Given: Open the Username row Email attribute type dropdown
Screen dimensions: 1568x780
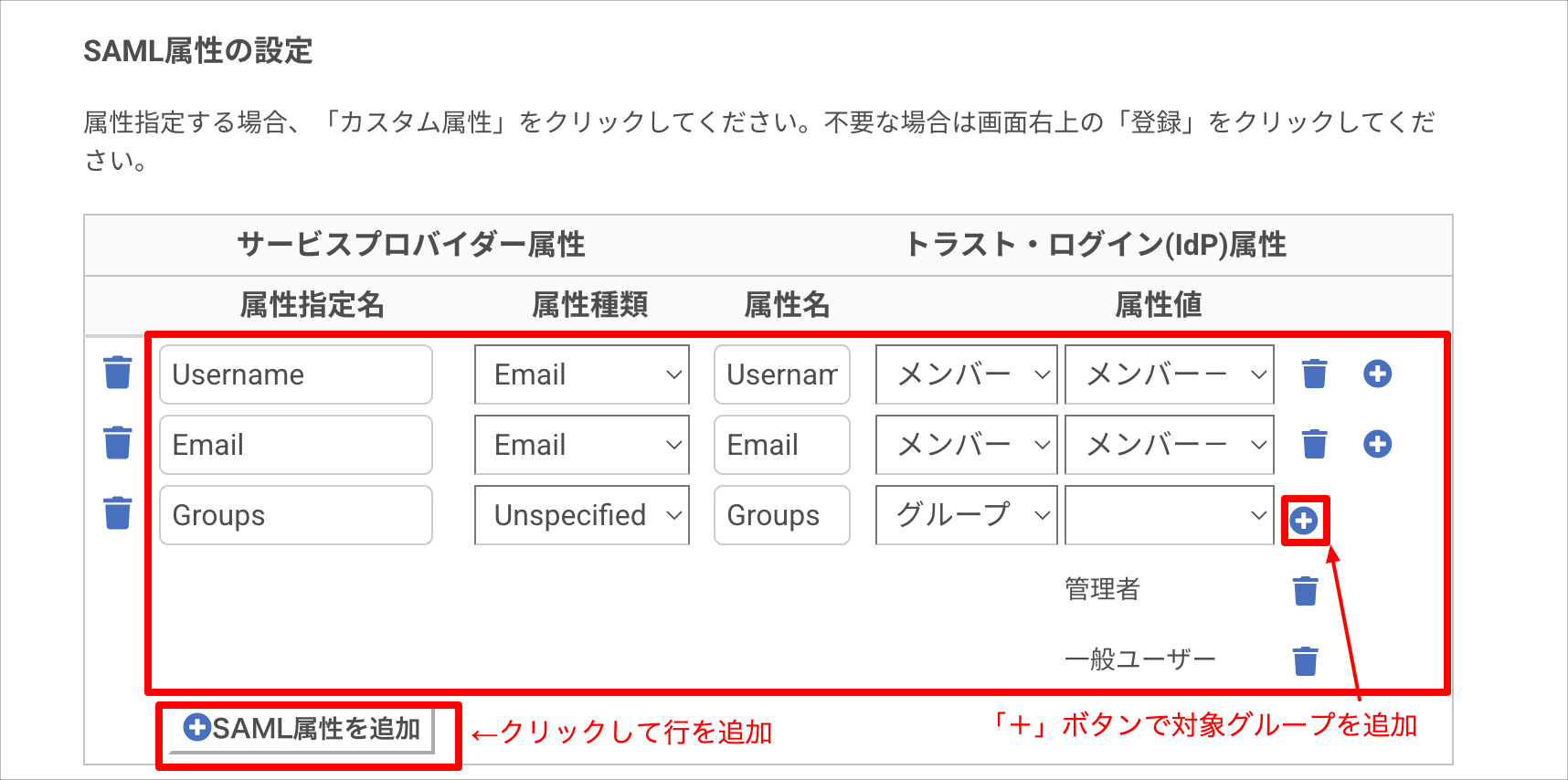Looking at the screenshot, I should coord(582,374).
